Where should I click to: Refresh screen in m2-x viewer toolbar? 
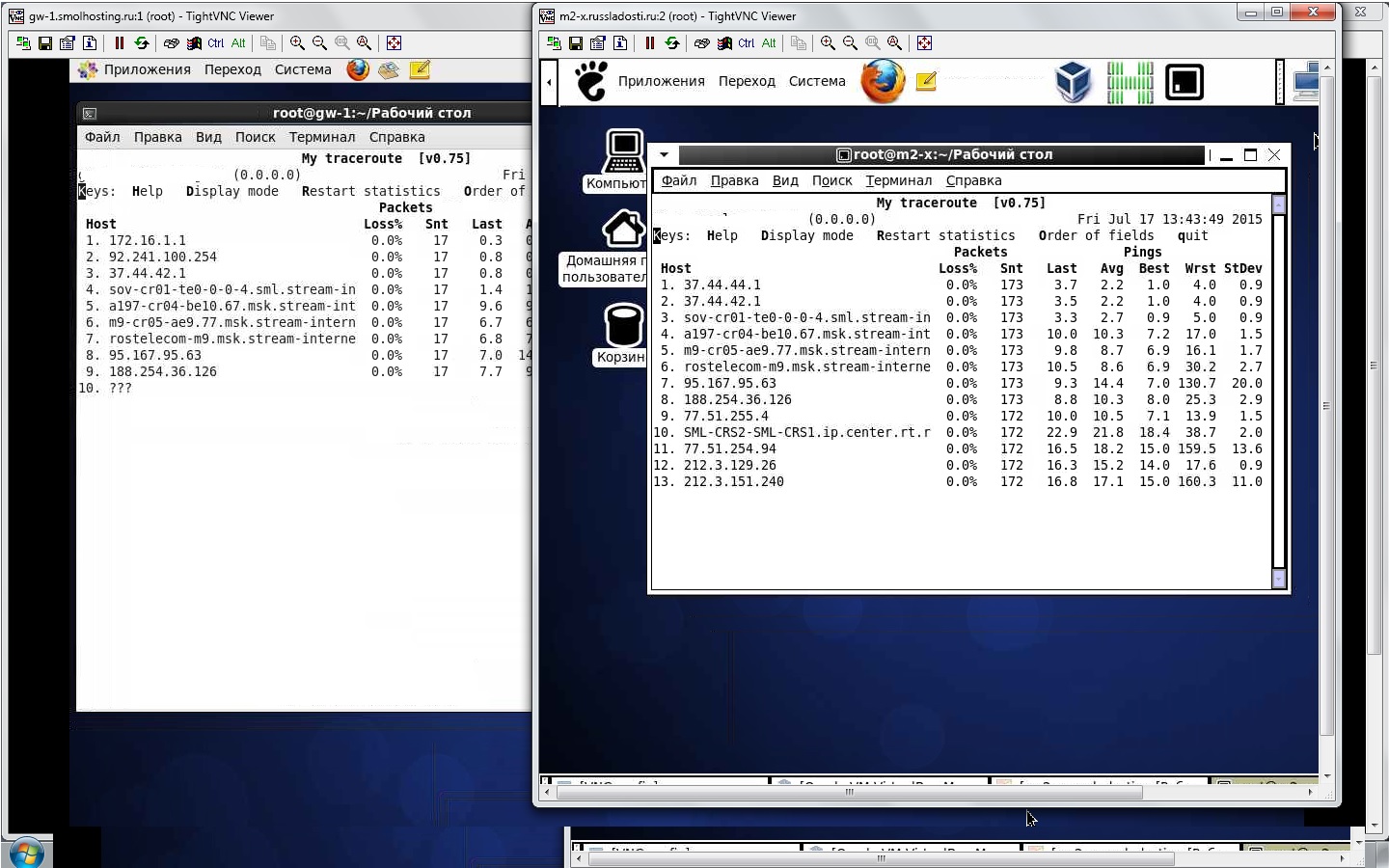[672, 43]
